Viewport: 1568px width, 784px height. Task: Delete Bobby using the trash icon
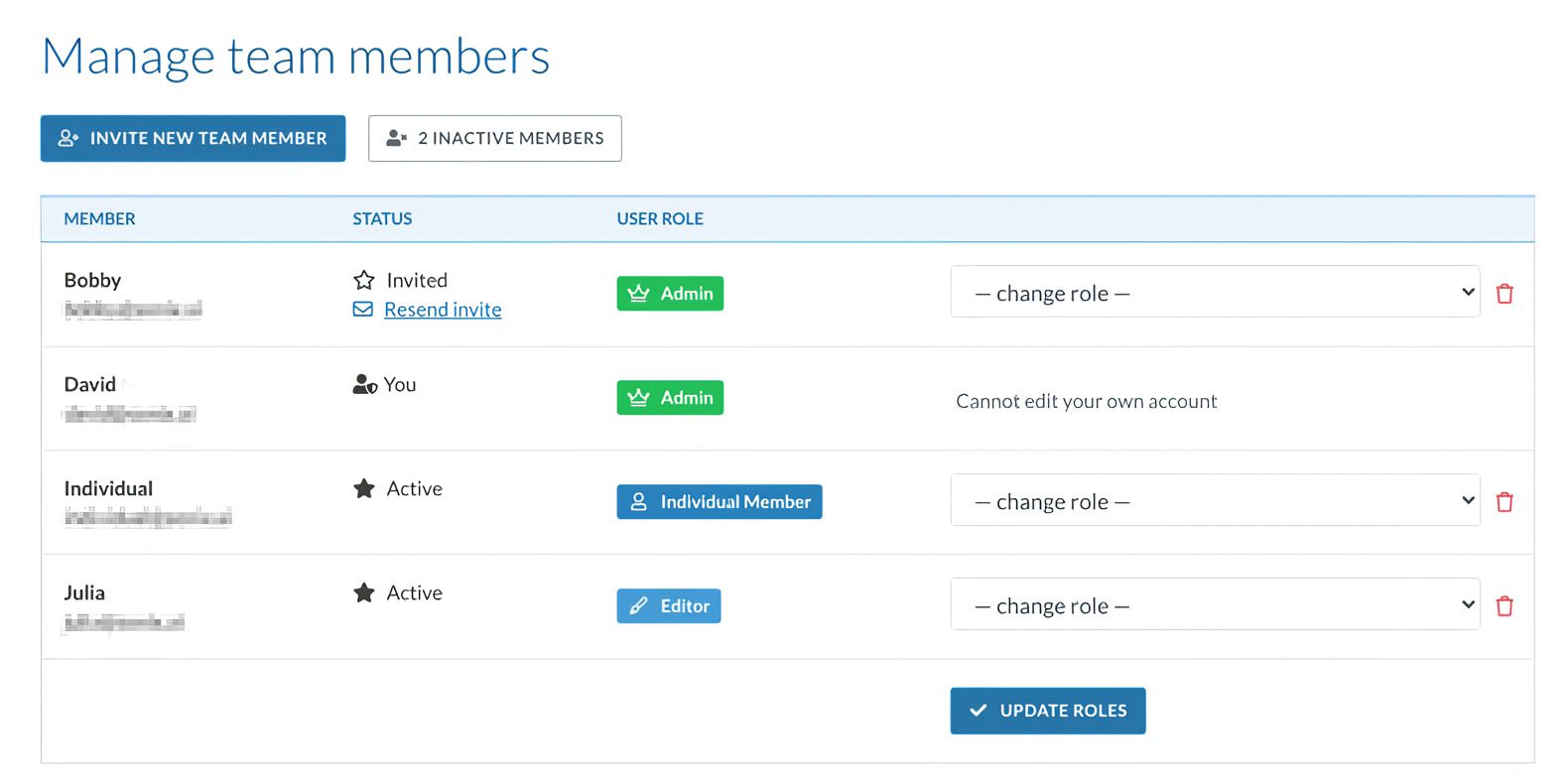[x=1504, y=294]
